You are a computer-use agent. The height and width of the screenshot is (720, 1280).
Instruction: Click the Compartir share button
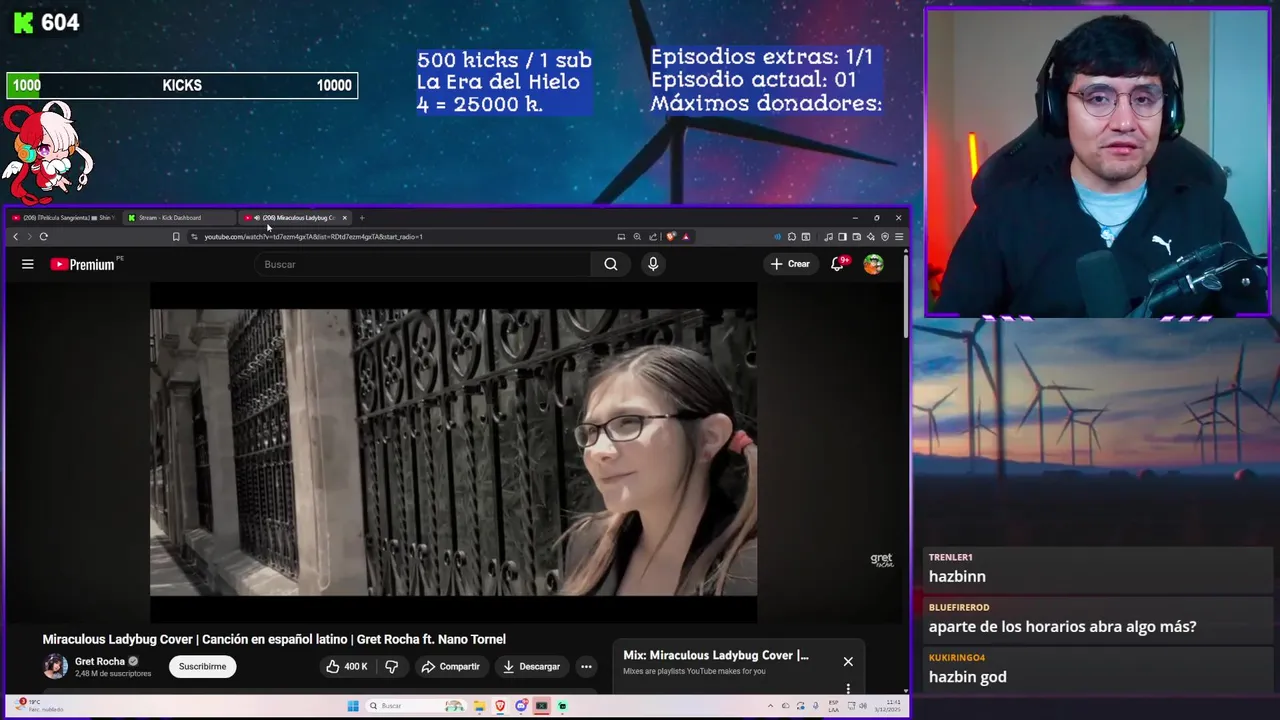pyautogui.click(x=450, y=666)
